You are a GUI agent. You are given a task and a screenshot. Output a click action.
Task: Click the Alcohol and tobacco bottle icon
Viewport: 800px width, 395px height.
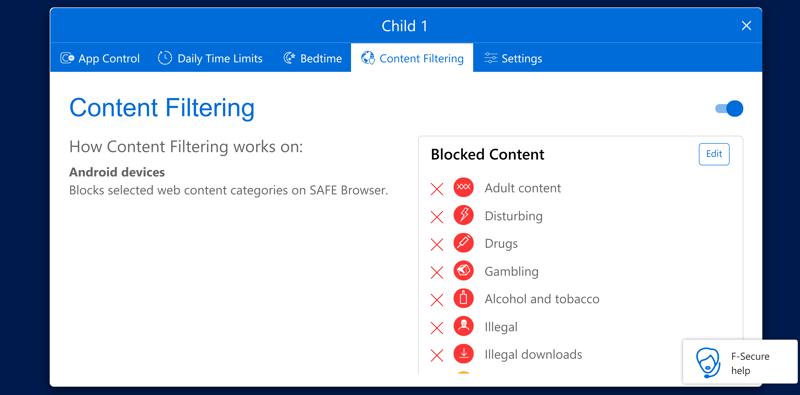tap(463, 299)
